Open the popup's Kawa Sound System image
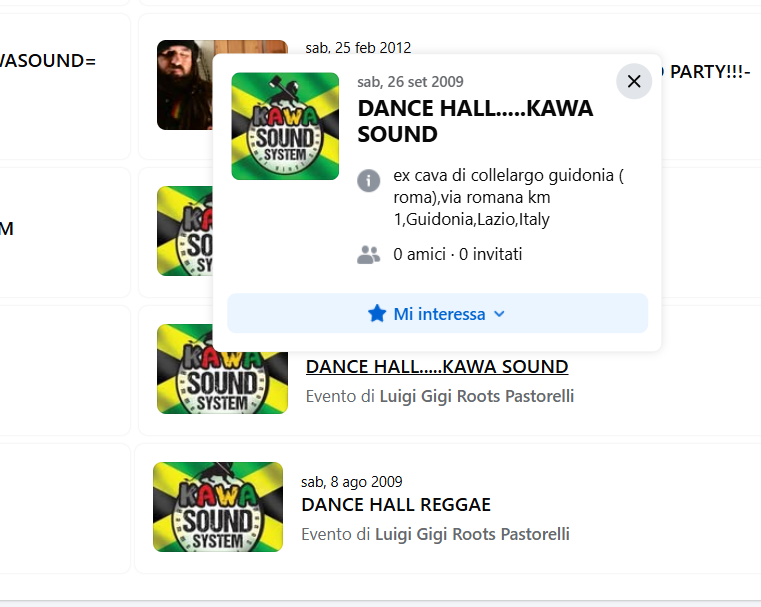The height and width of the screenshot is (607, 761). [x=285, y=126]
